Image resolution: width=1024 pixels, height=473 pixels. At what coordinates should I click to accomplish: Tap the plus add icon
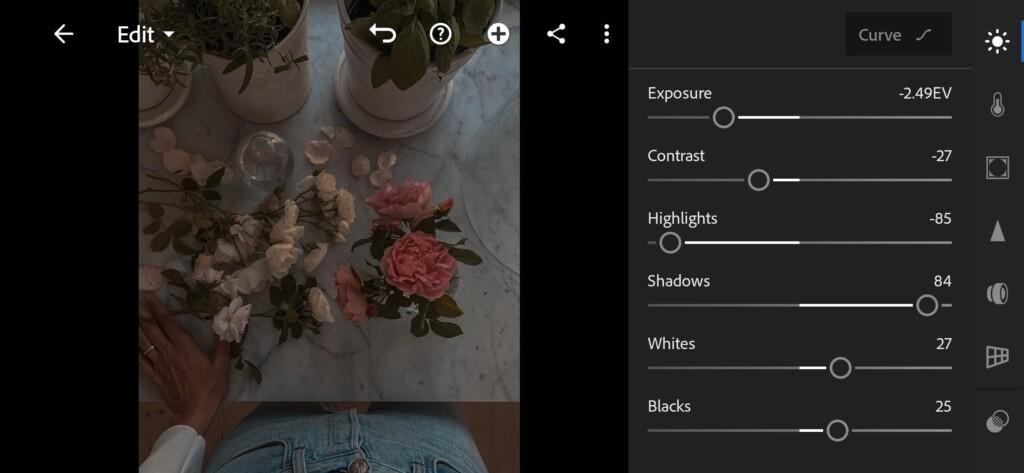[x=498, y=34]
